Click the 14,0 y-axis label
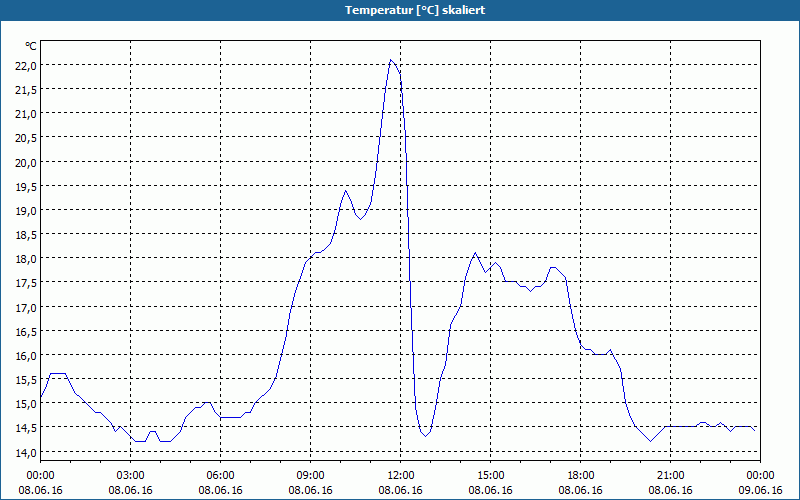The height and width of the screenshot is (500, 800). [26, 452]
